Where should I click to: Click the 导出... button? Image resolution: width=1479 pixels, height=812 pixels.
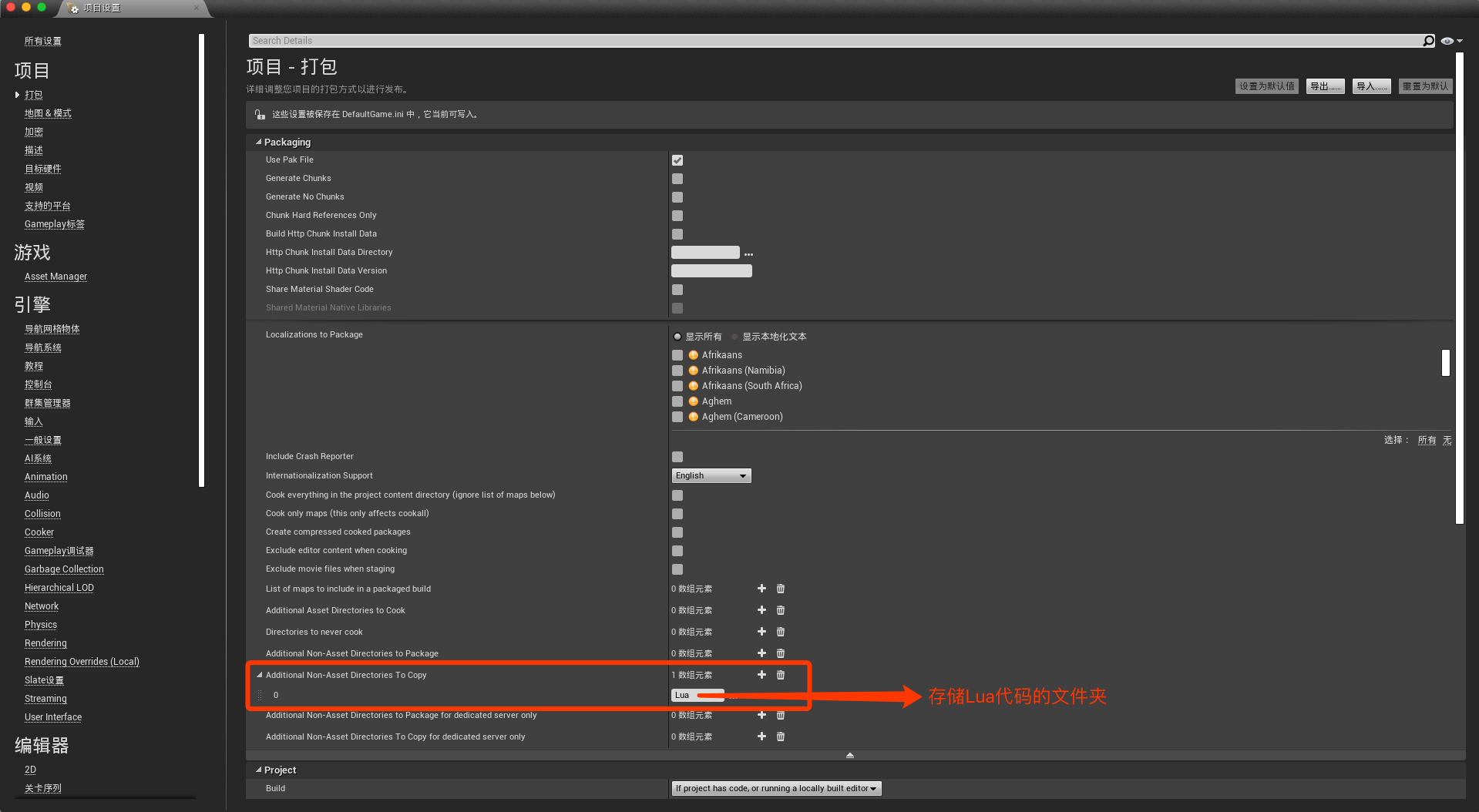click(x=1324, y=86)
